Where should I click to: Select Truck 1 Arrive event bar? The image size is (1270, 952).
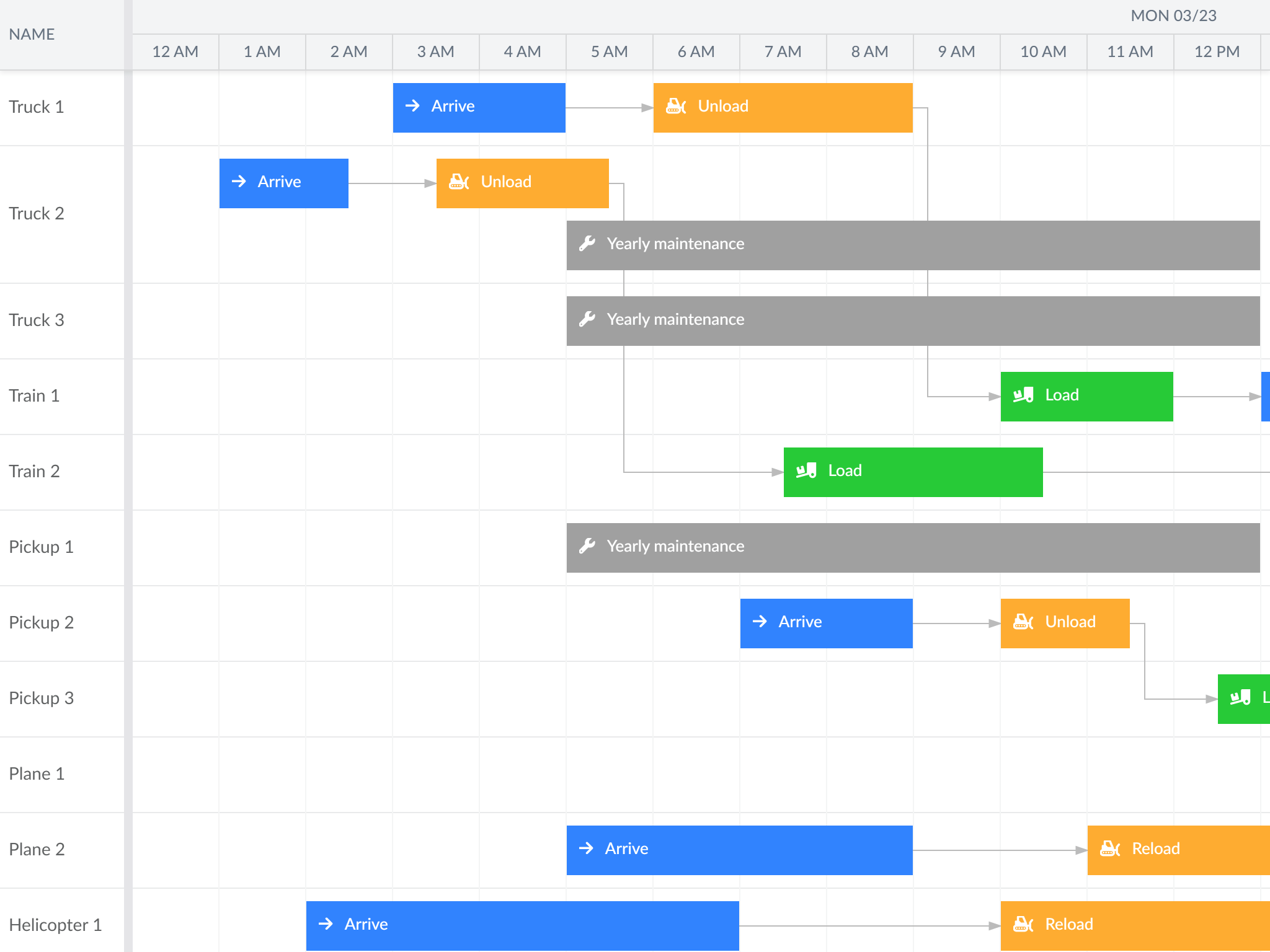point(479,108)
